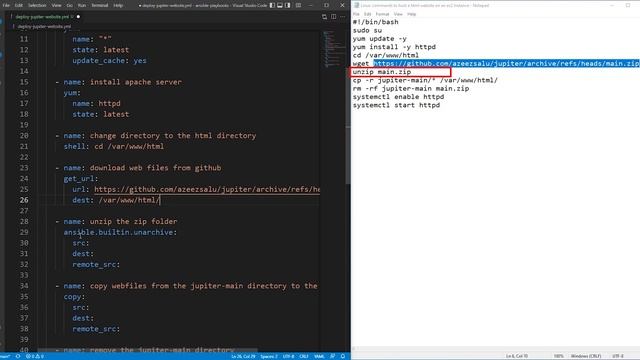Open the Edit menu in VS Code

pos(19,5)
